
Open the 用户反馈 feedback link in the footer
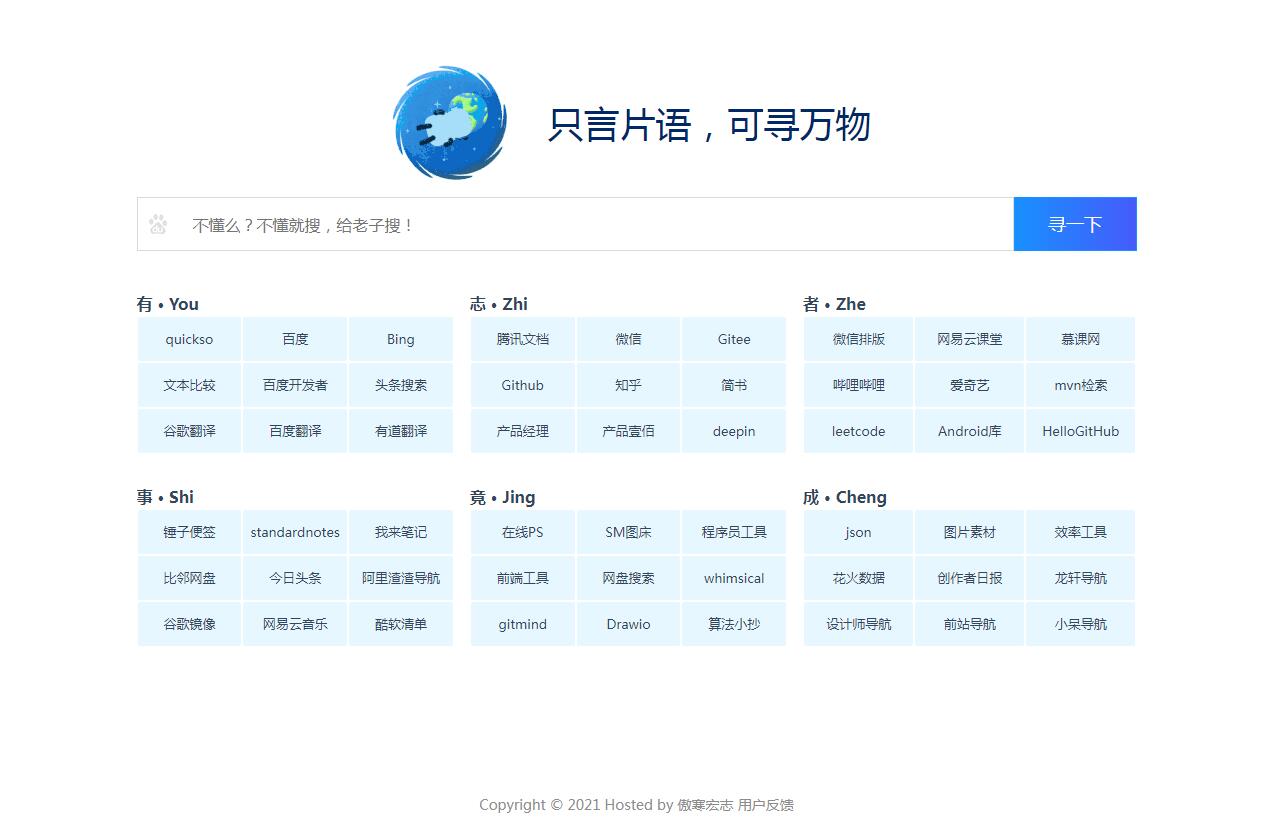(x=766, y=805)
